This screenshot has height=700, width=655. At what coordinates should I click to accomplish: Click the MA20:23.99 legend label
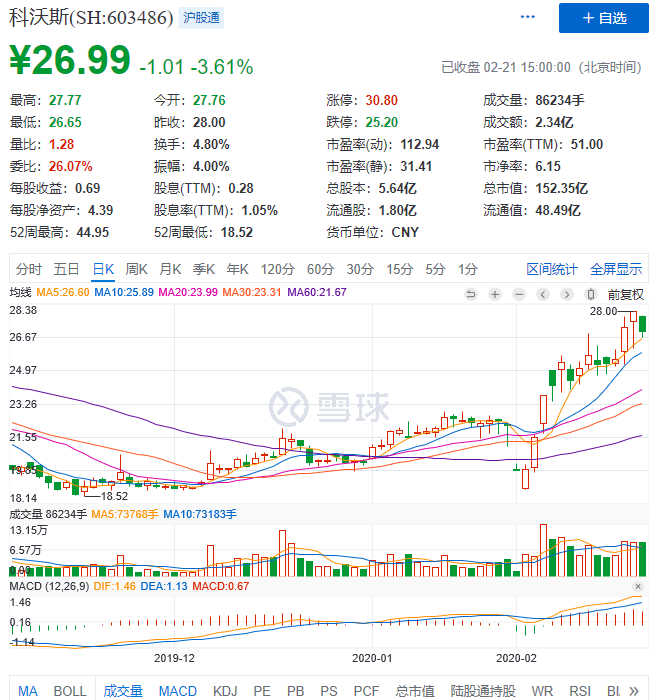coord(188,292)
